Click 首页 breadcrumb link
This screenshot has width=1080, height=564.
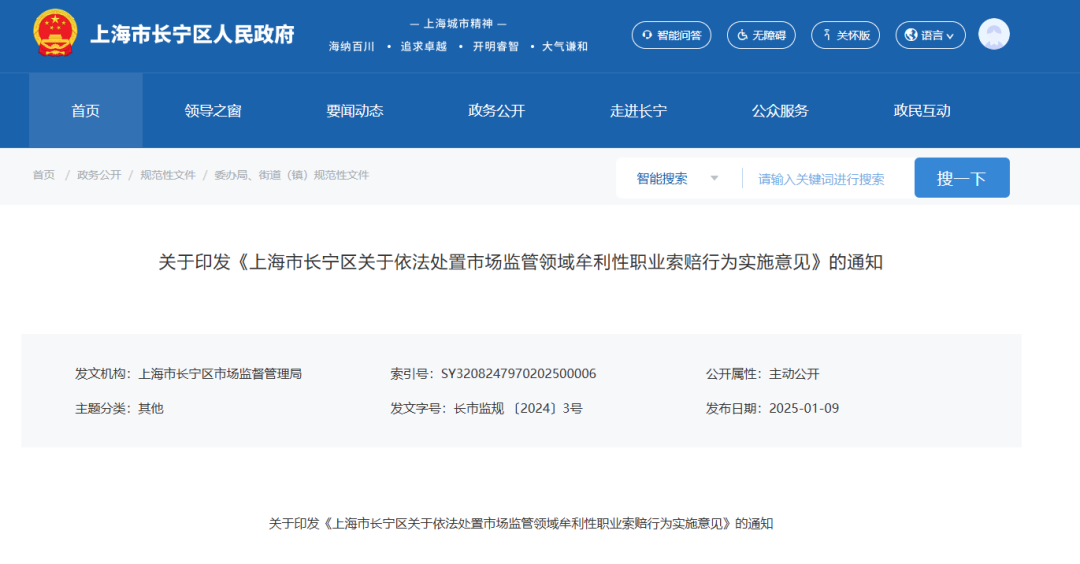point(44,175)
